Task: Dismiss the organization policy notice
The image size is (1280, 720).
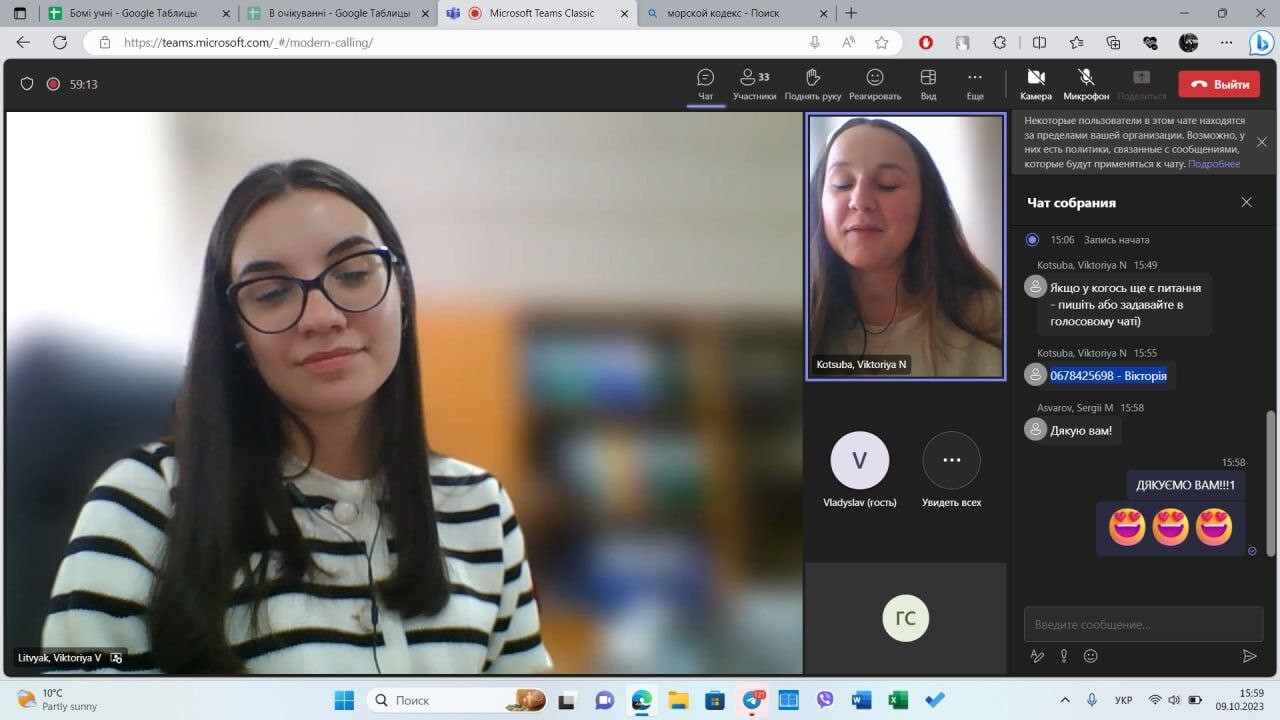Action: click(1261, 142)
